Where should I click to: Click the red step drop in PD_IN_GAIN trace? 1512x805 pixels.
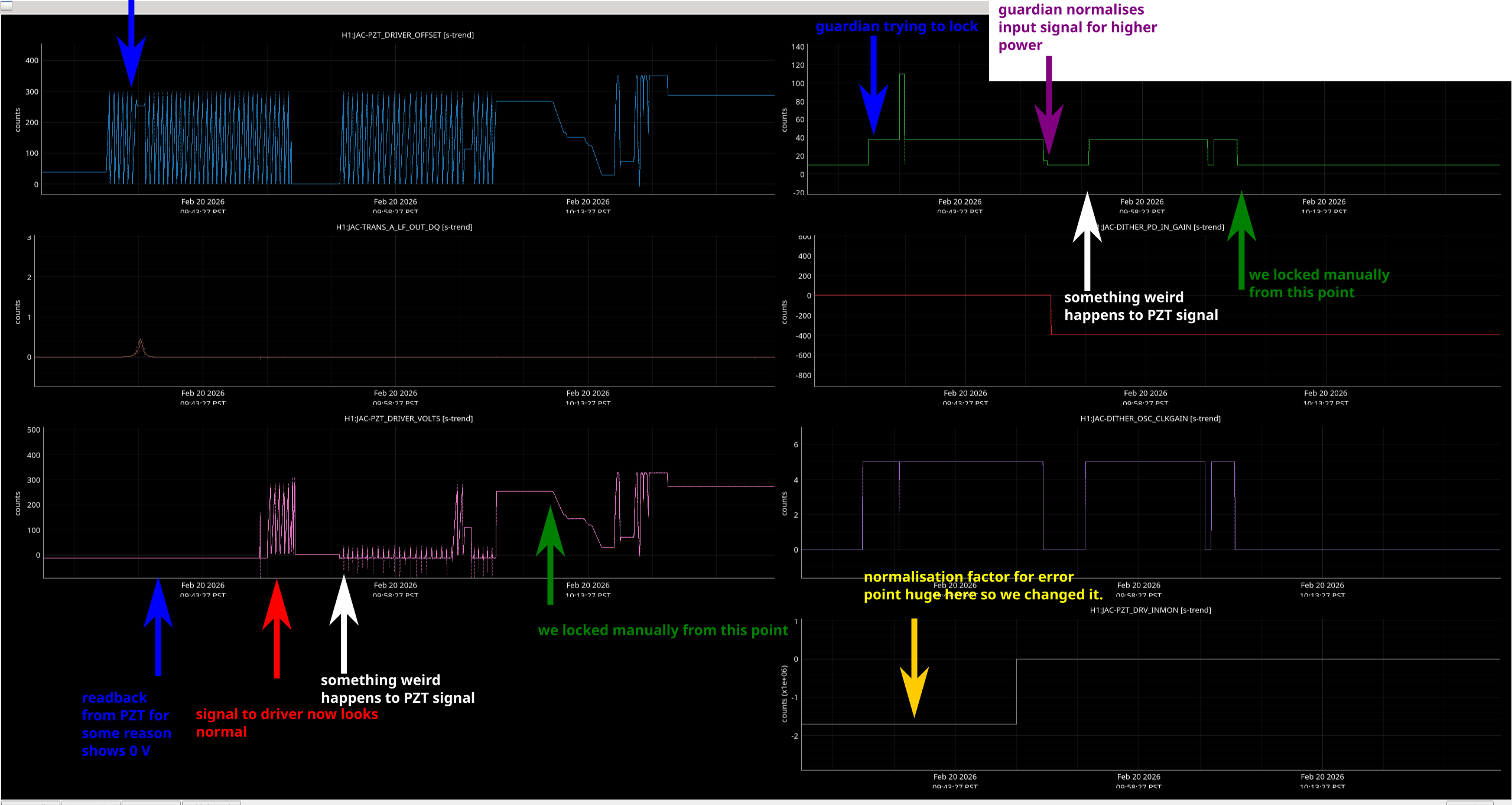click(x=1051, y=316)
